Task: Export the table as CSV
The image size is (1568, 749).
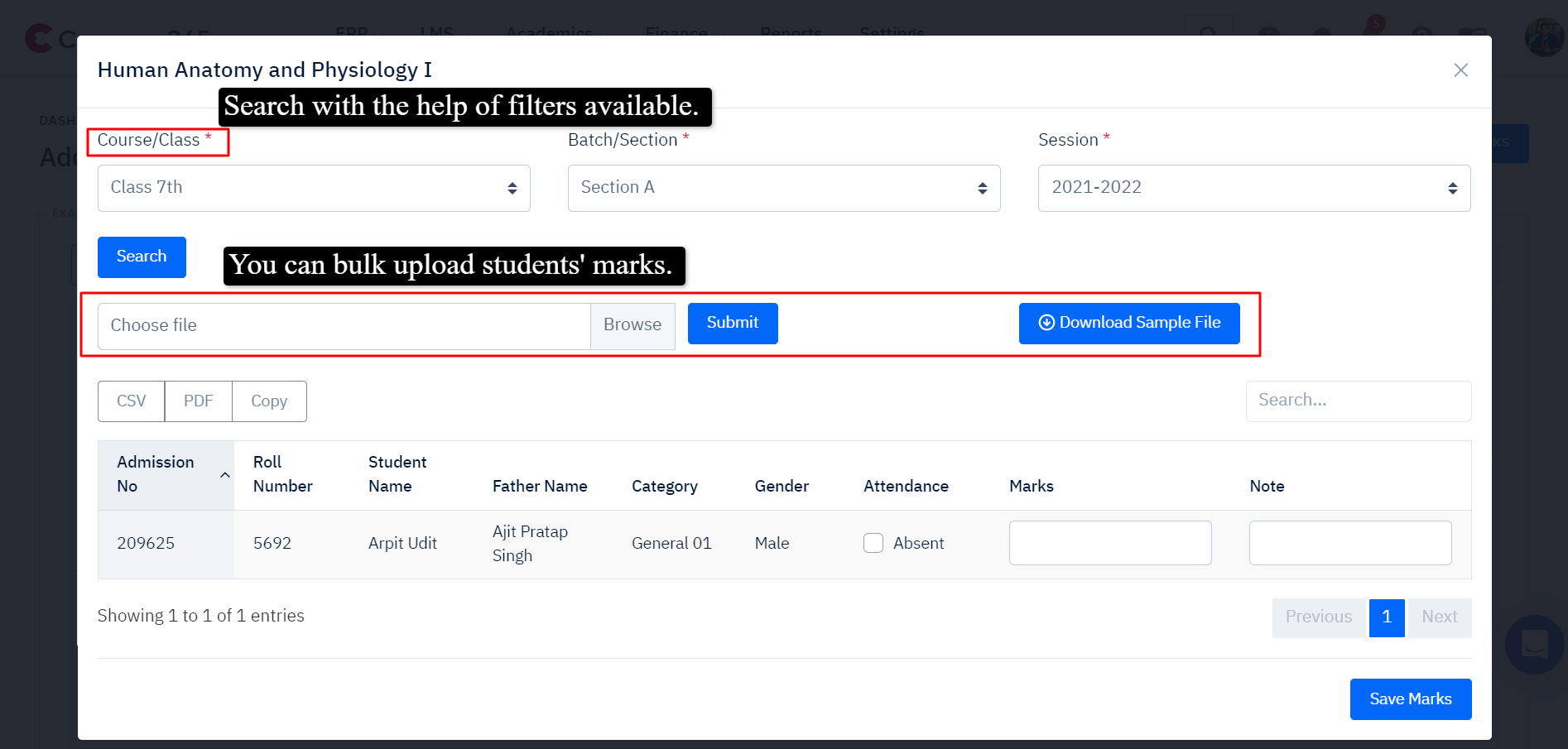Action: click(x=131, y=401)
